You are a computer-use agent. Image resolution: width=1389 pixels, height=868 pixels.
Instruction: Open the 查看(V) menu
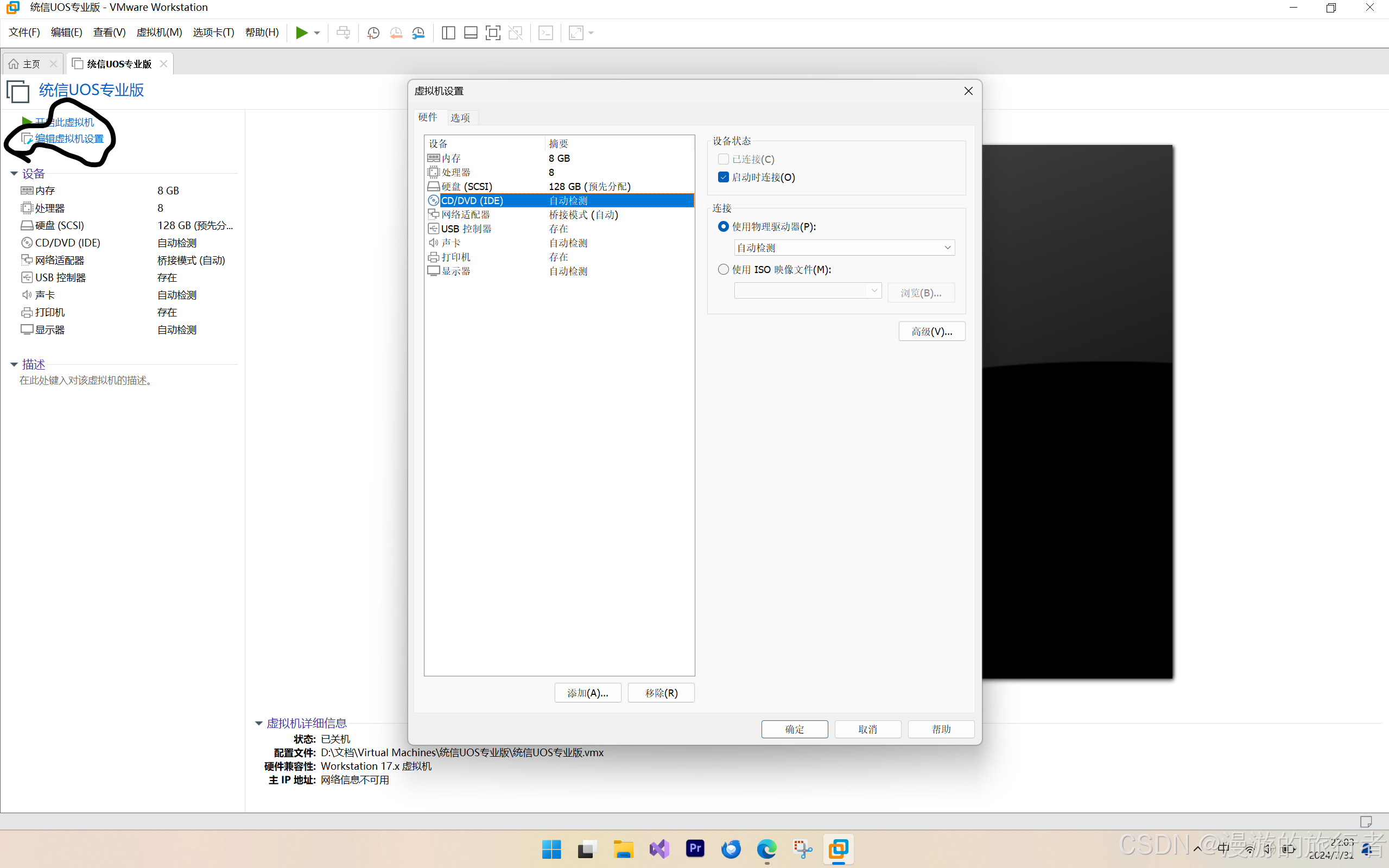pyautogui.click(x=109, y=32)
